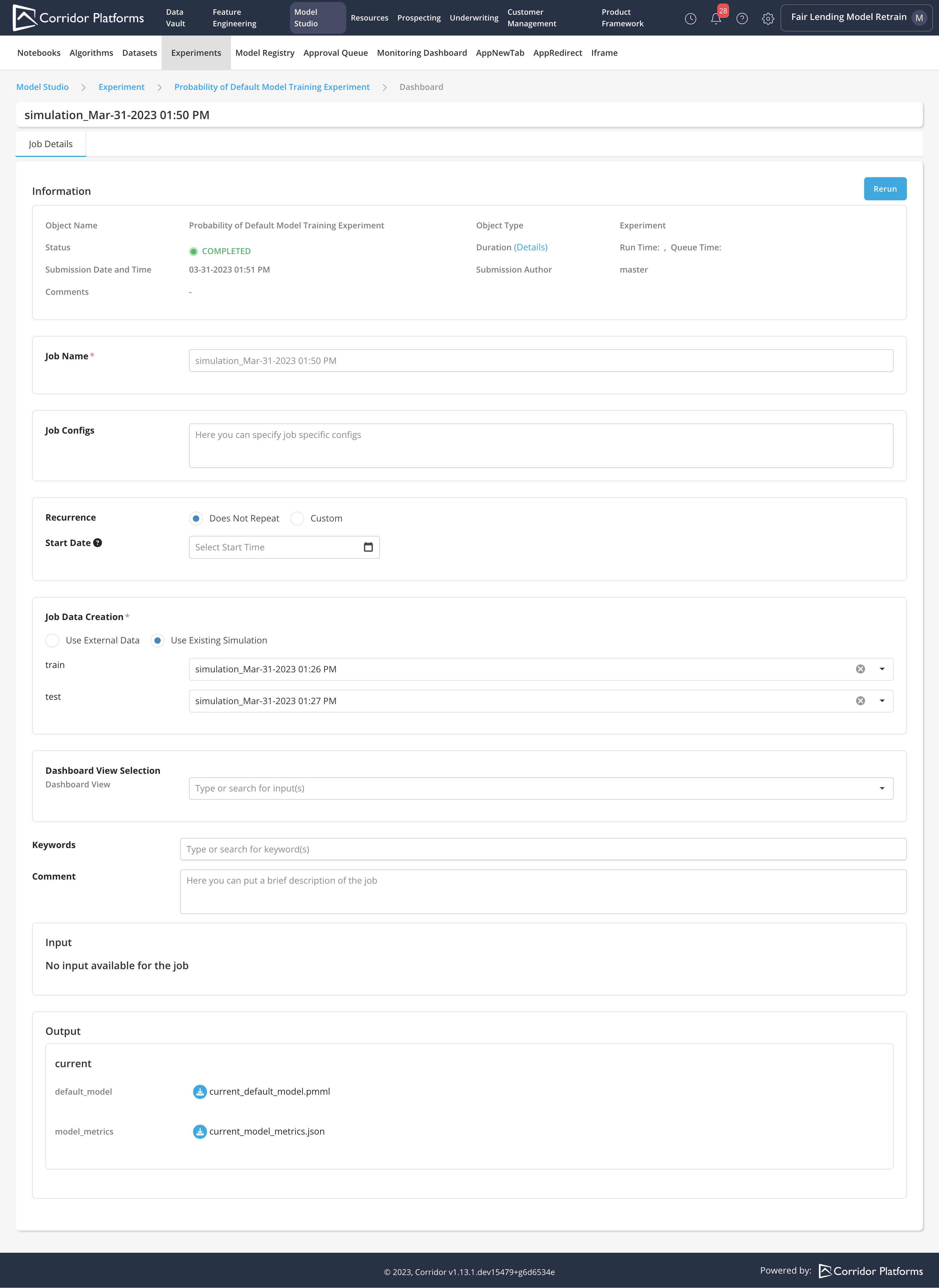Image resolution: width=939 pixels, height=1288 pixels.
Task: Click the Rerun button
Action: (x=884, y=189)
